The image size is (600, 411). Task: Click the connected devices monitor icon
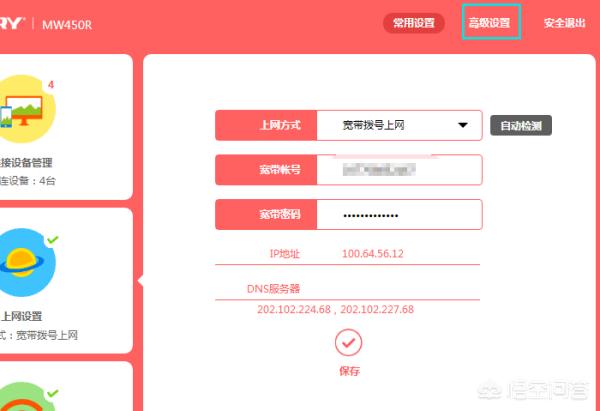25,109
